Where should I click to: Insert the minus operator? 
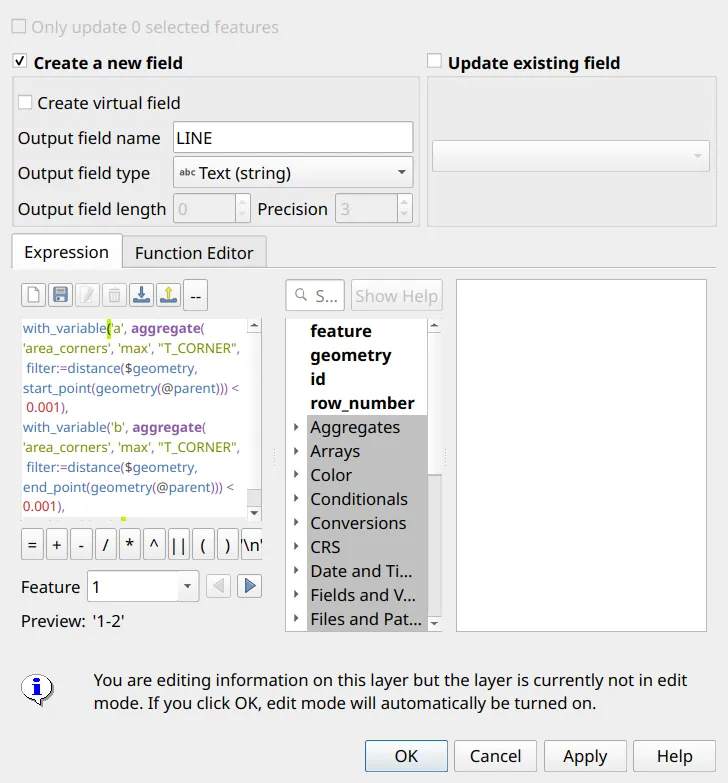(x=81, y=544)
